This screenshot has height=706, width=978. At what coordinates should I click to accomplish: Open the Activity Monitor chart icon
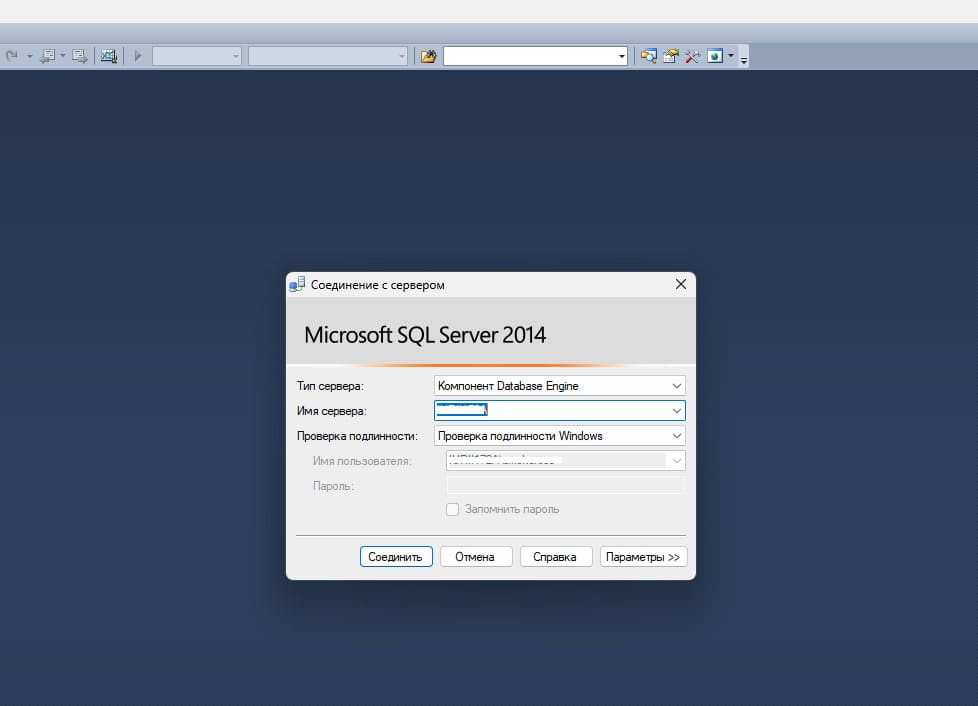[109, 56]
